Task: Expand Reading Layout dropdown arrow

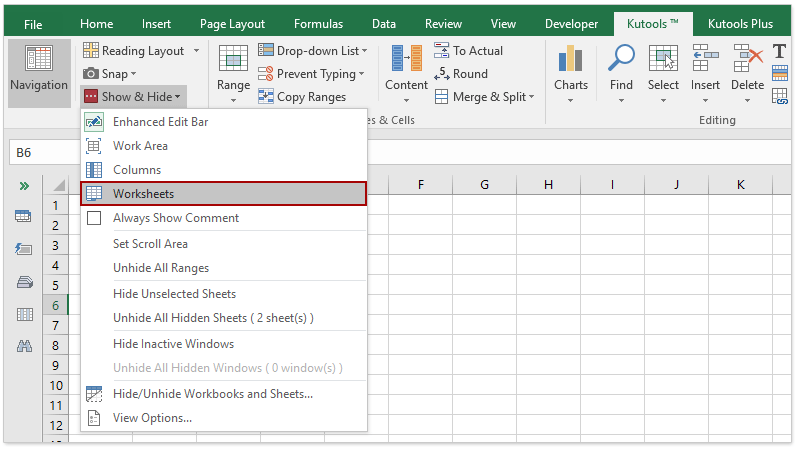Action: pyautogui.click(x=196, y=51)
